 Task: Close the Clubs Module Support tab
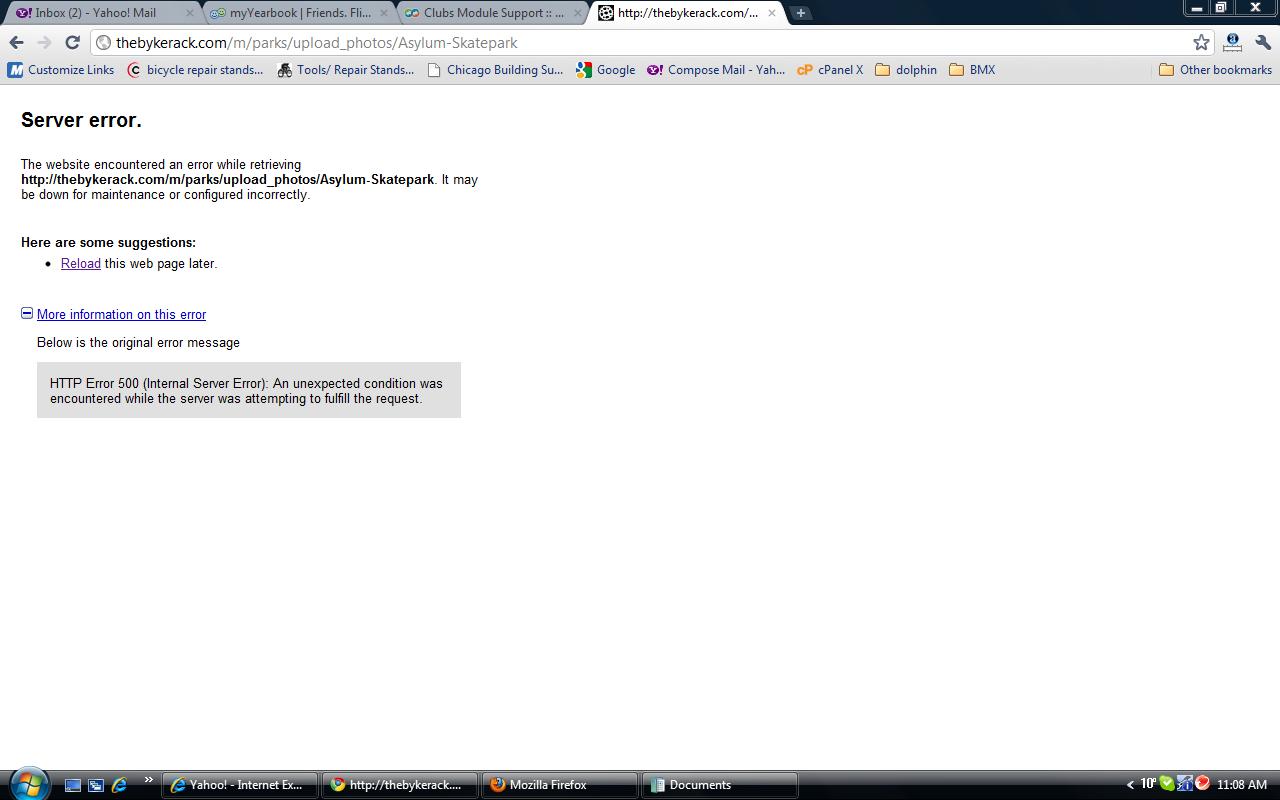pyautogui.click(x=577, y=13)
